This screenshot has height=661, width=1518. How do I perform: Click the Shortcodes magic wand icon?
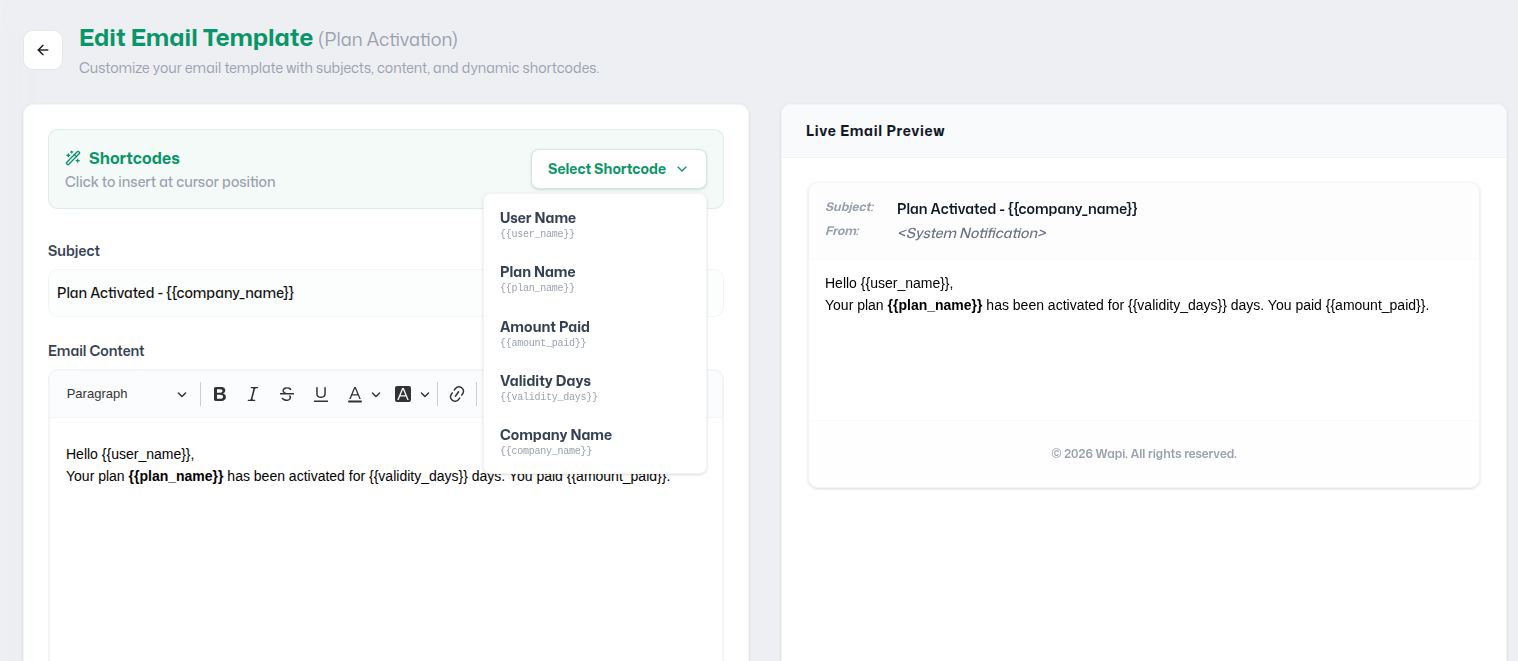coord(73,158)
